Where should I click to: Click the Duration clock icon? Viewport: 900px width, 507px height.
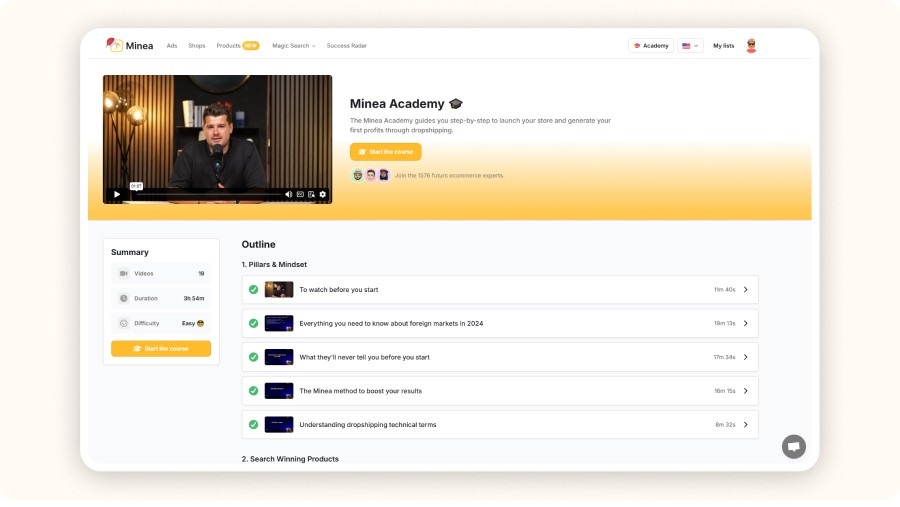pyautogui.click(x=123, y=298)
